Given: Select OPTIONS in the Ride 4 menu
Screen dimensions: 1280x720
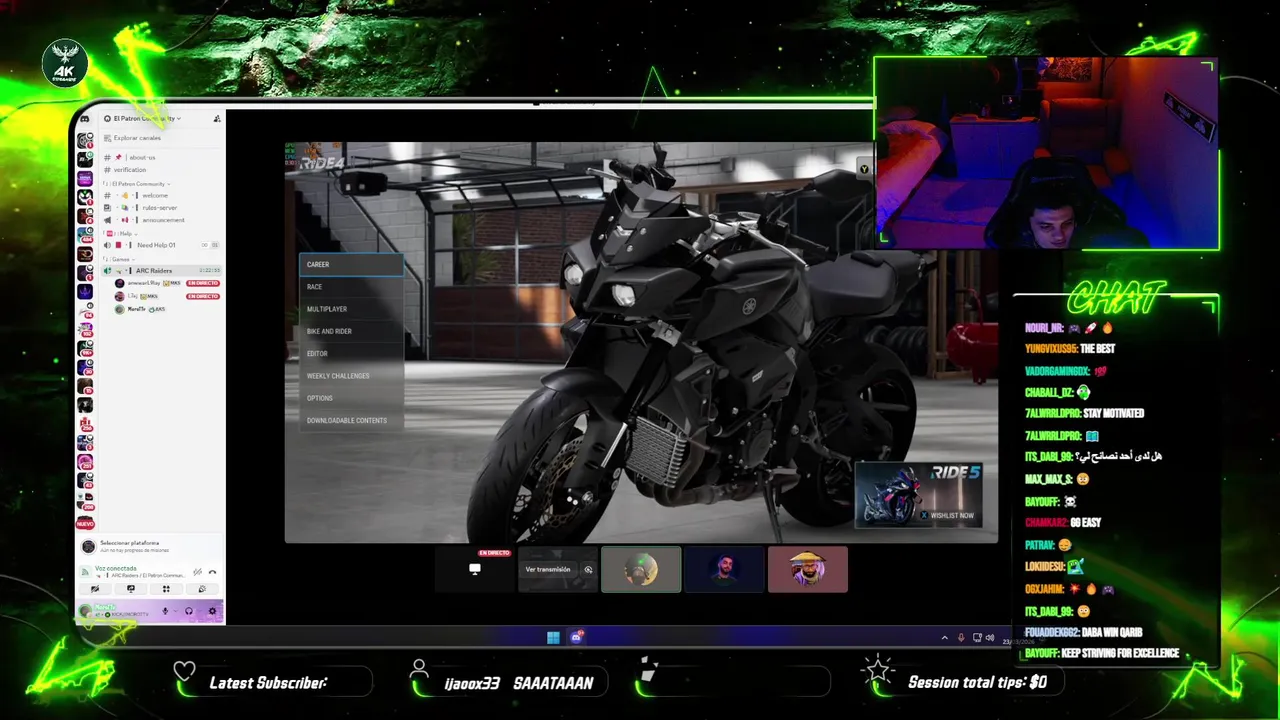Looking at the screenshot, I should [x=351, y=398].
